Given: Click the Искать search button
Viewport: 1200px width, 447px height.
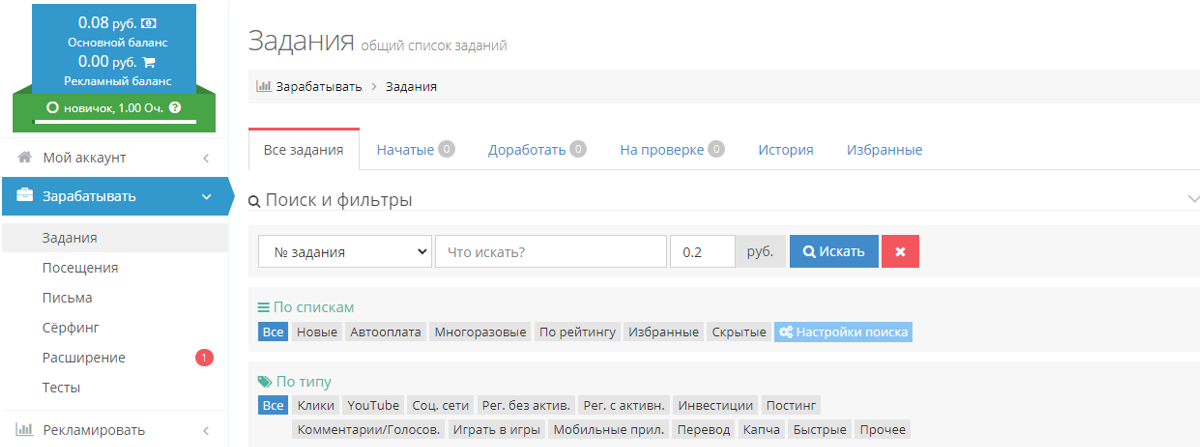Looking at the screenshot, I should coord(834,252).
